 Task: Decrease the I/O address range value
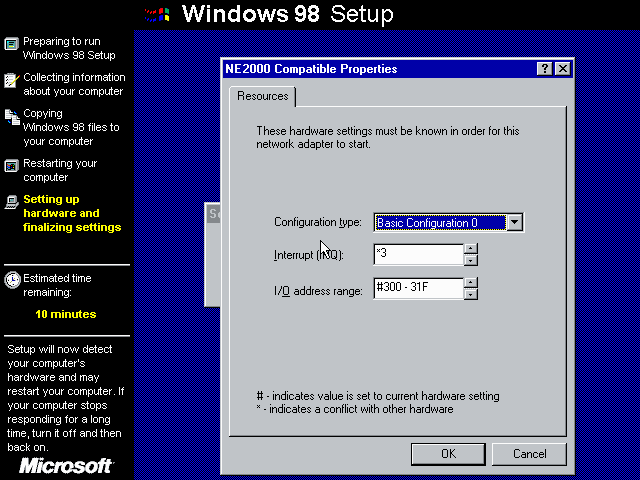point(471,294)
